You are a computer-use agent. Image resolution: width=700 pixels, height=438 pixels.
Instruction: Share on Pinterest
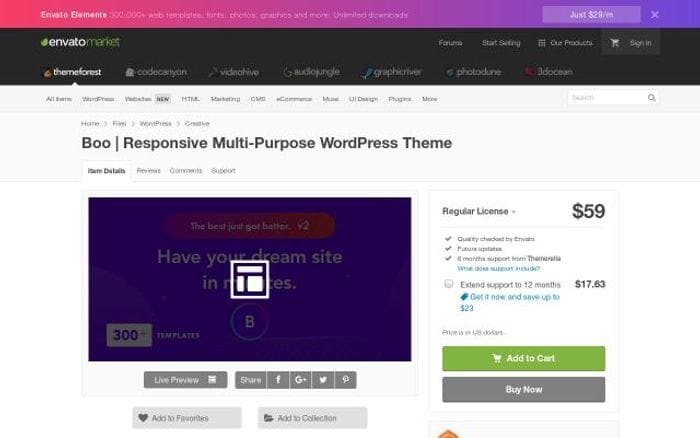[345, 380]
